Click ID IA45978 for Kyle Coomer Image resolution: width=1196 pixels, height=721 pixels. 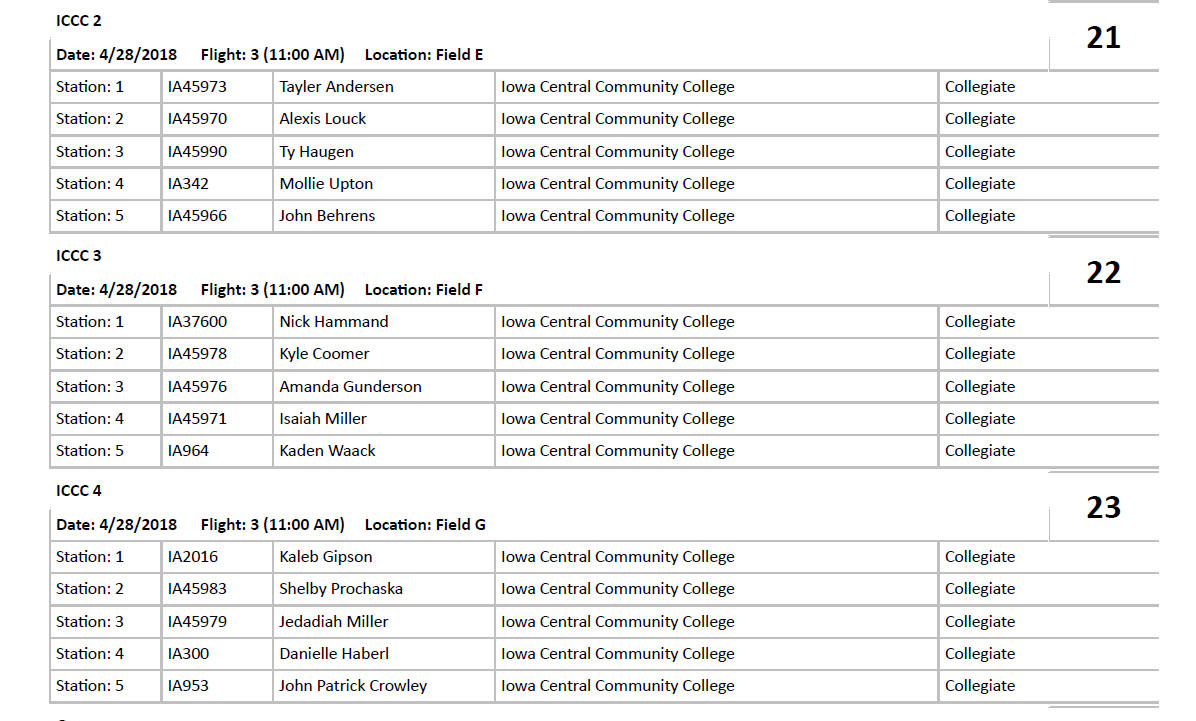197,354
